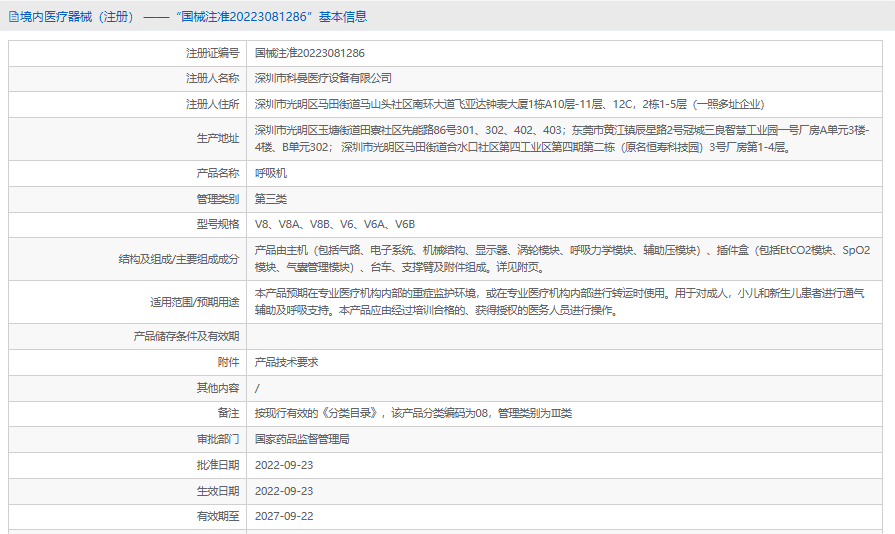Image resolution: width=895 pixels, height=534 pixels.
Task: Click the effective date 2022-09-23 in 生效日期 row
Action: (284, 491)
